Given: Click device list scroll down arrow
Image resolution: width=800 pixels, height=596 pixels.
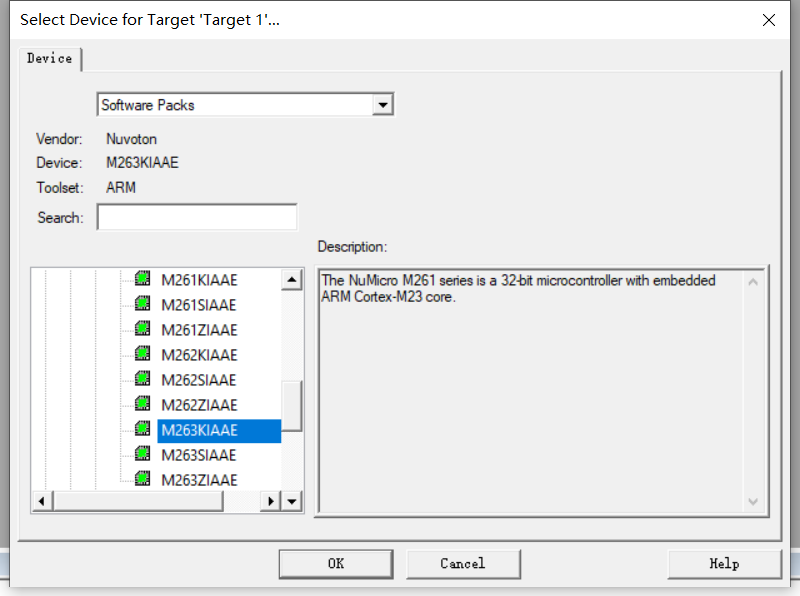Looking at the screenshot, I should click(292, 502).
